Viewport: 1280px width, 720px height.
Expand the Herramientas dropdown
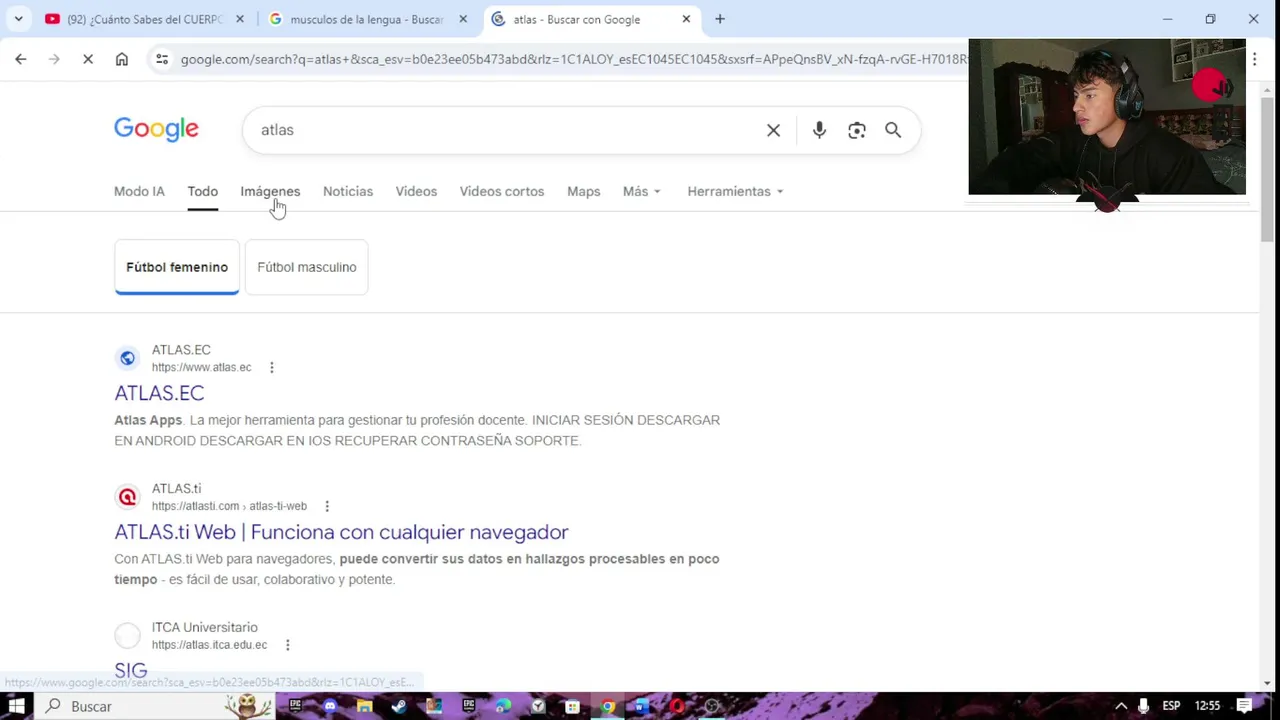(x=735, y=191)
